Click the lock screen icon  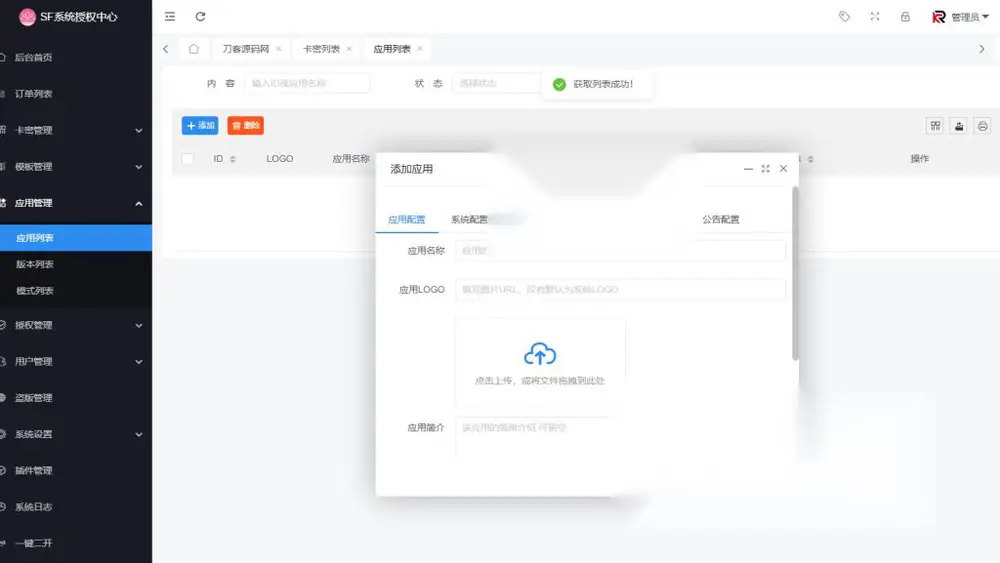[905, 17]
